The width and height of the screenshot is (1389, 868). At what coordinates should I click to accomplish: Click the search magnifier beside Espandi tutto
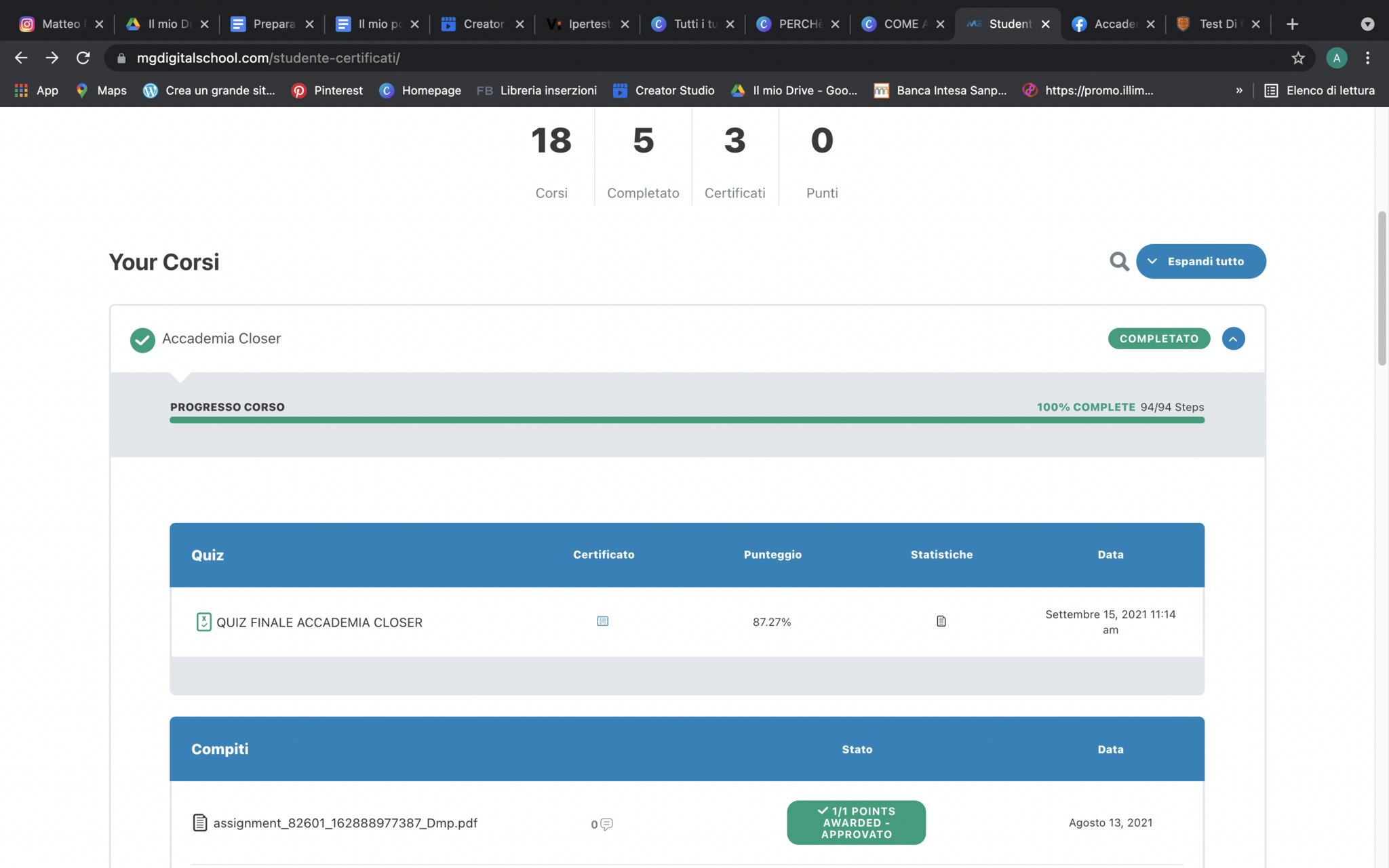pos(1118,261)
